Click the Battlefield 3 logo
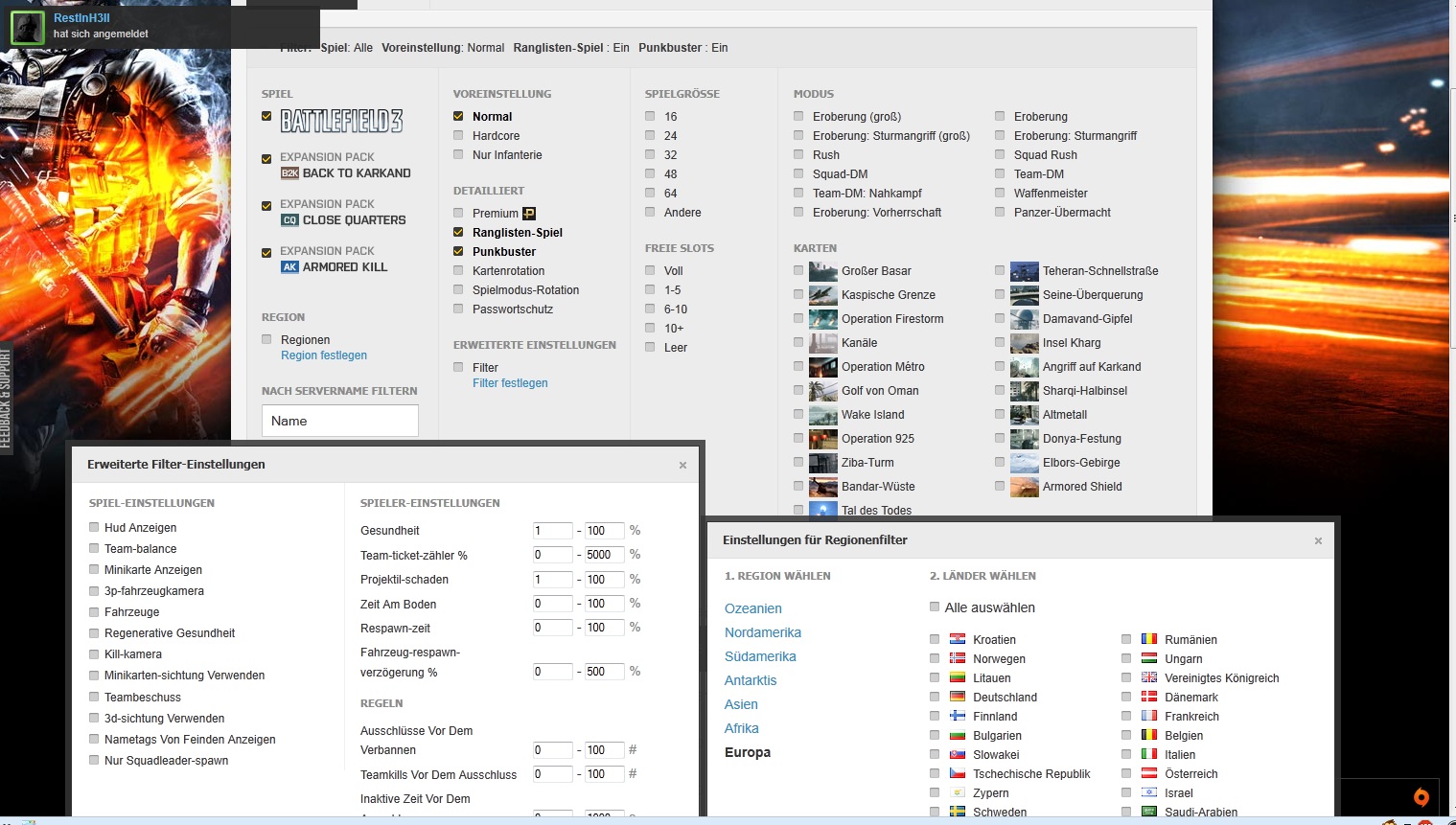 click(341, 121)
